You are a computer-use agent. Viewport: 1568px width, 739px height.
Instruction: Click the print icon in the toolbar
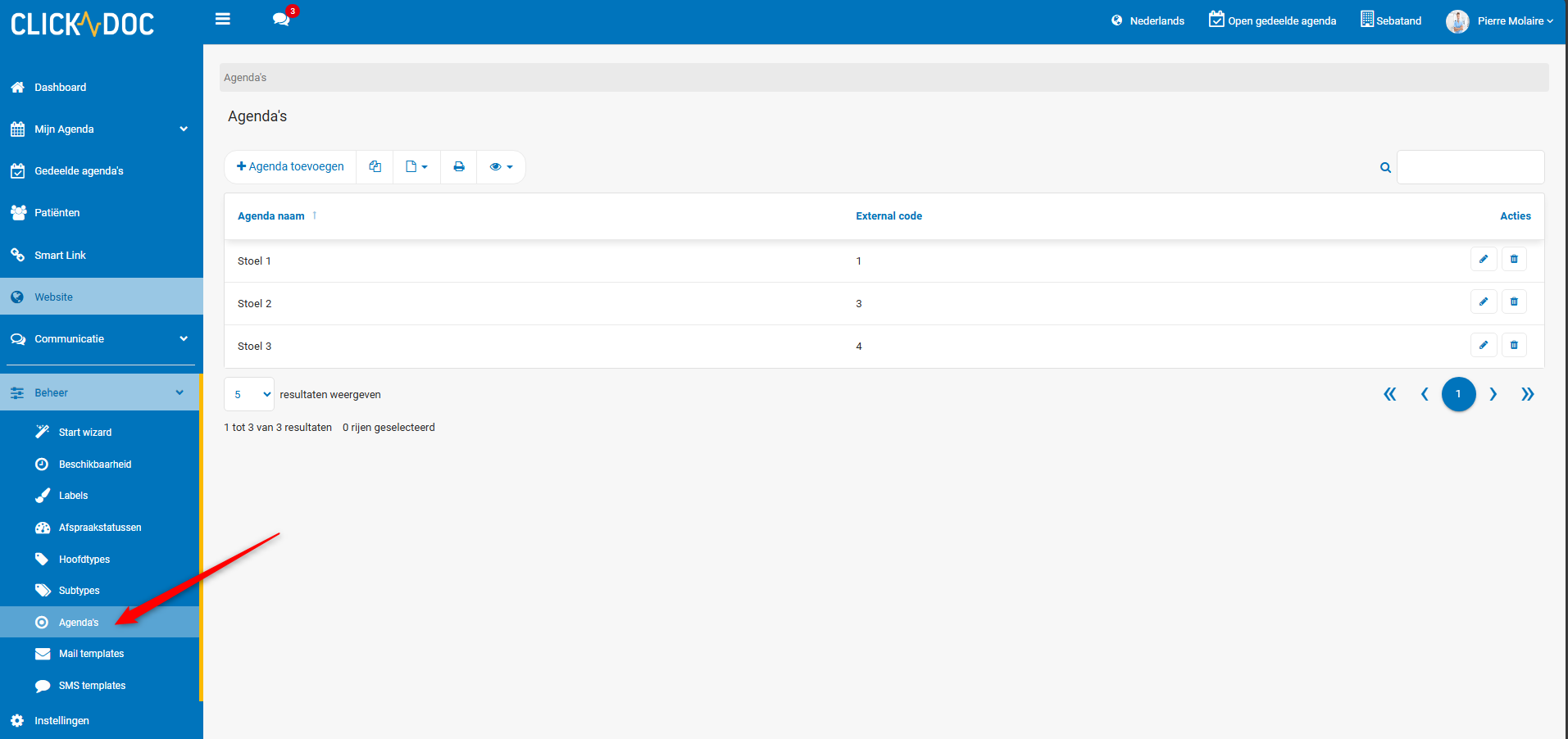[x=459, y=166]
